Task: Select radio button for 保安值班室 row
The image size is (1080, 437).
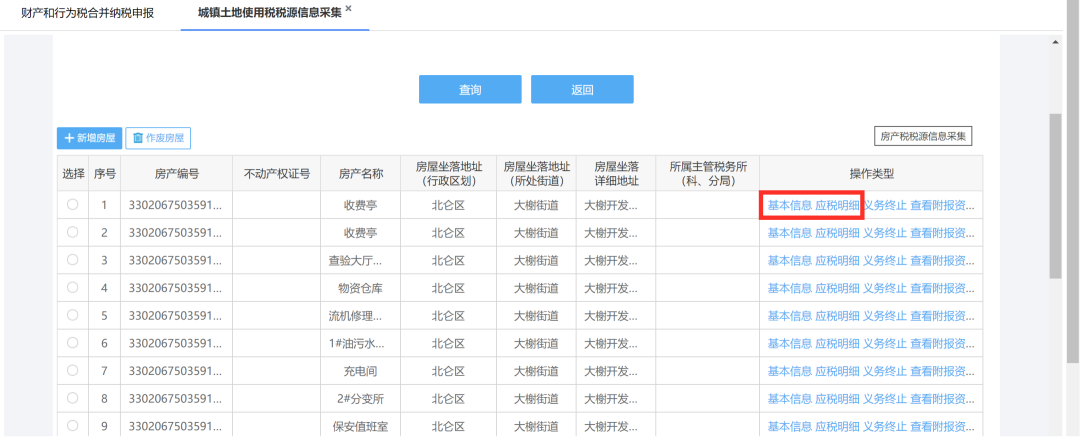Action: coord(72,425)
